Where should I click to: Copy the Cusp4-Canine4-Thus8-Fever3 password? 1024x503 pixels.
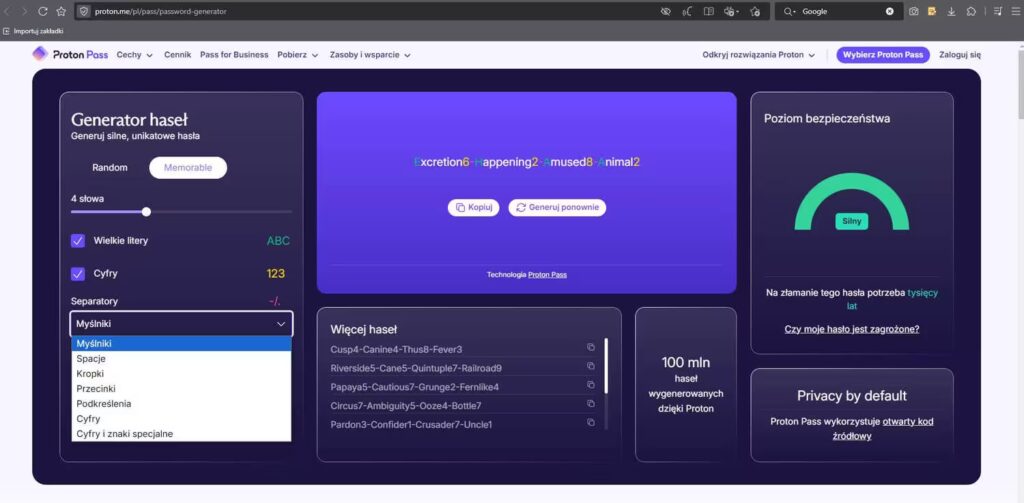point(591,347)
